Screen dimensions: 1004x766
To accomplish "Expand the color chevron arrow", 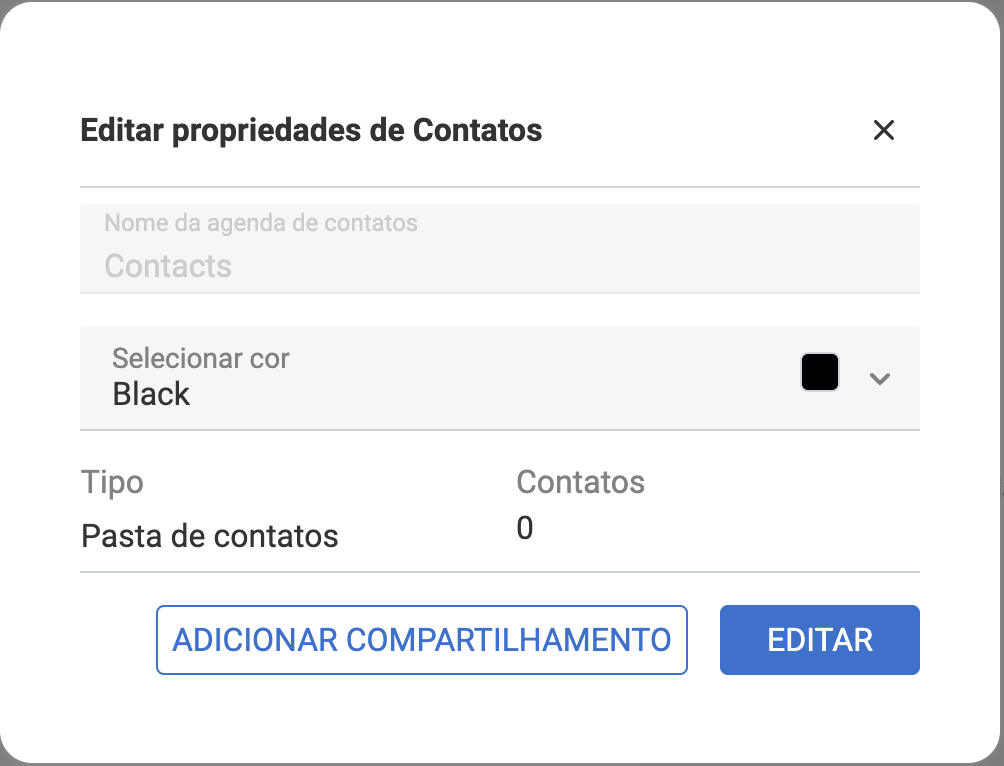I will click(x=880, y=378).
